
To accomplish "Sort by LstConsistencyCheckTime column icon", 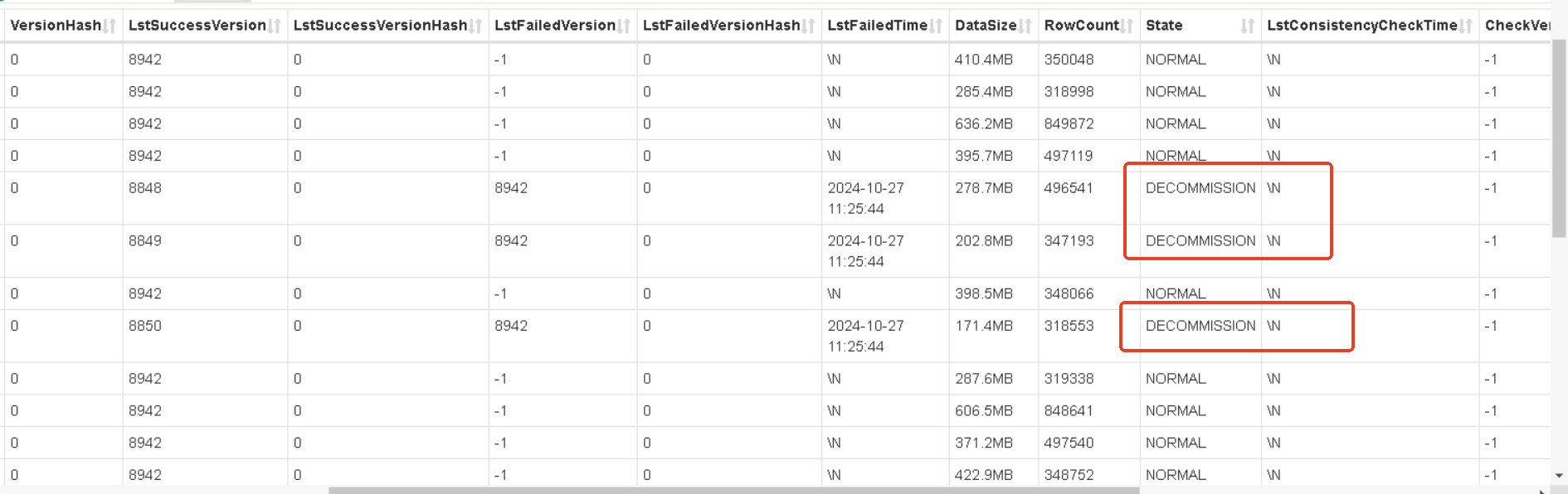I will [1466, 27].
